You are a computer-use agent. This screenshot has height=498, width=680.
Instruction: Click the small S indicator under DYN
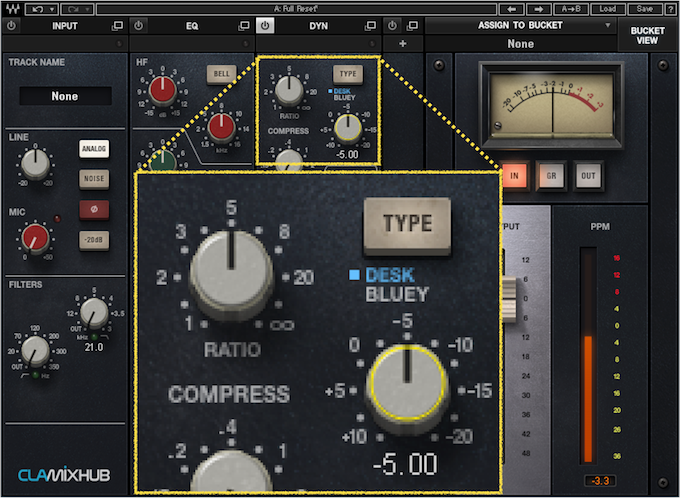372,43
